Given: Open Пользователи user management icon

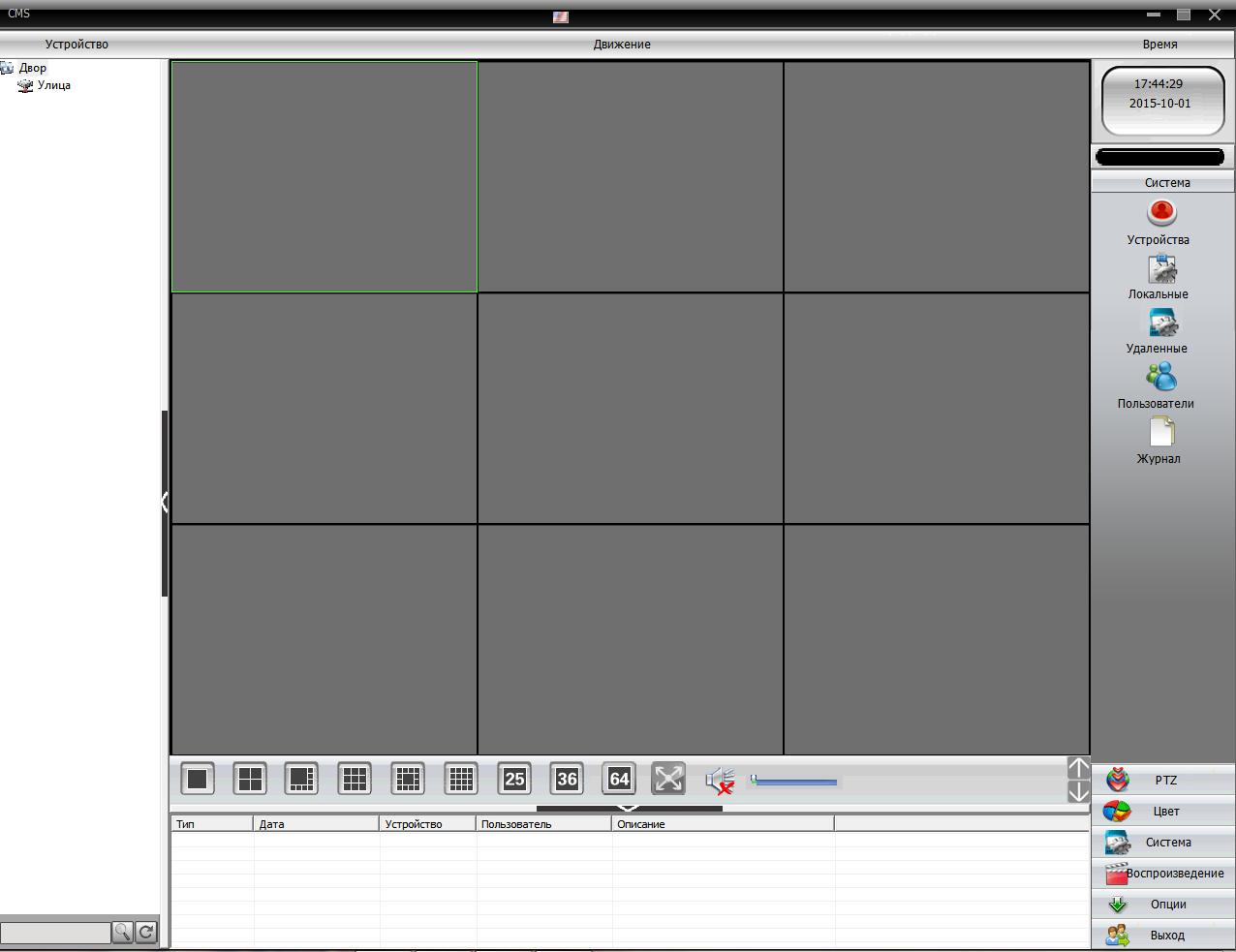Looking at the screenshot, I should 1160,377.
